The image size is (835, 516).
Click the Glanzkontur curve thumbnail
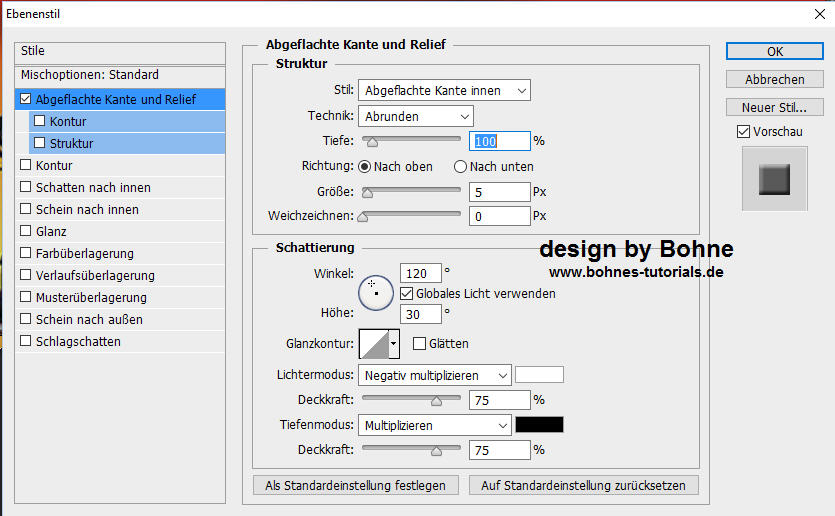click(x=374, y=344)
